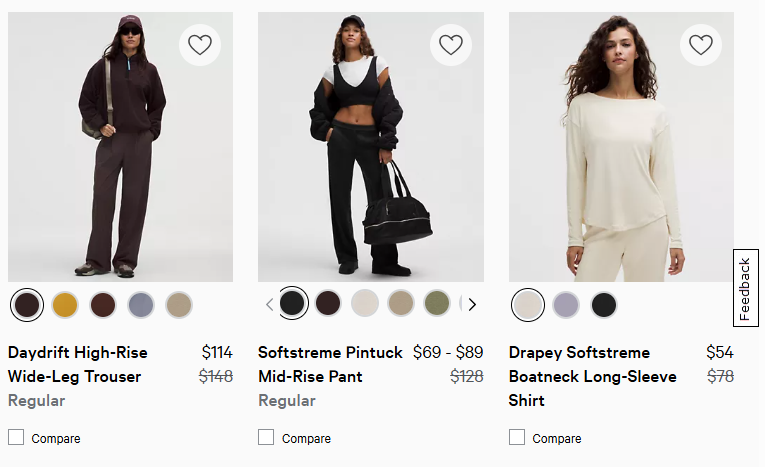This screenshot has height=467, width=765.
Task: Check Compare box for Drapey Softstreme Shirt
Action: click(x=517, y=437)
